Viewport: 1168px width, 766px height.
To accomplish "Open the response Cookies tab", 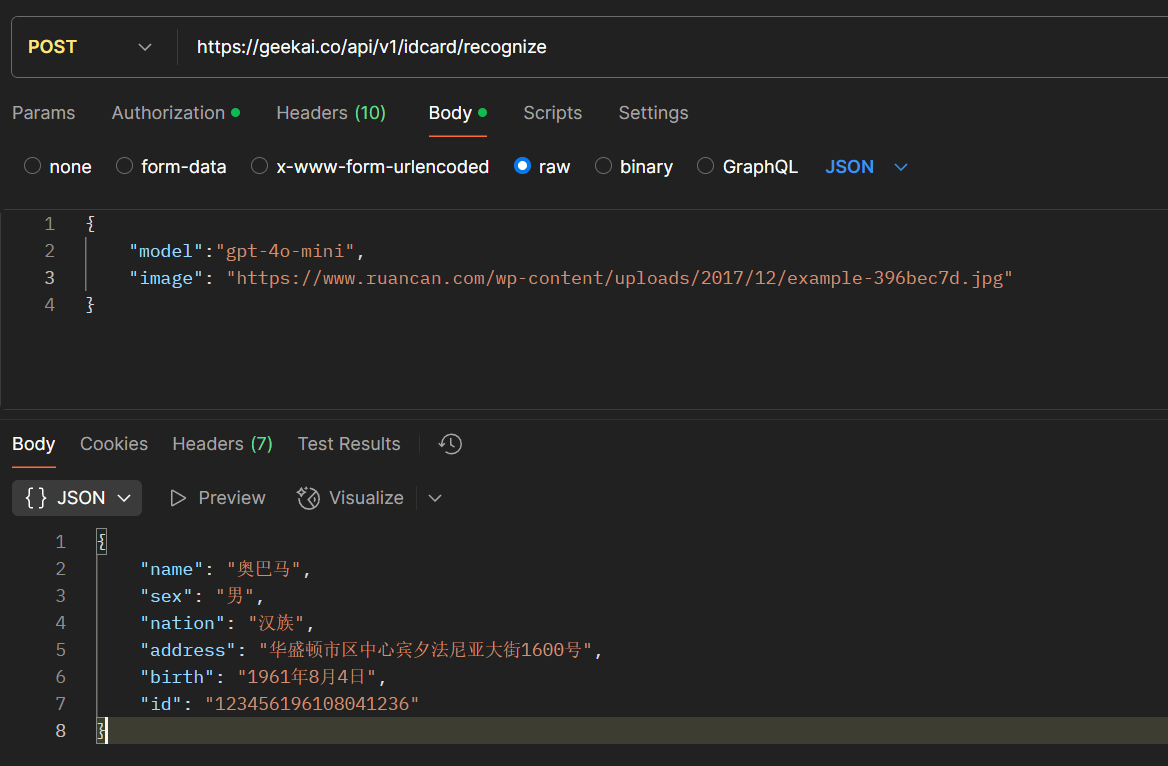I will click(x=114, y=444).
